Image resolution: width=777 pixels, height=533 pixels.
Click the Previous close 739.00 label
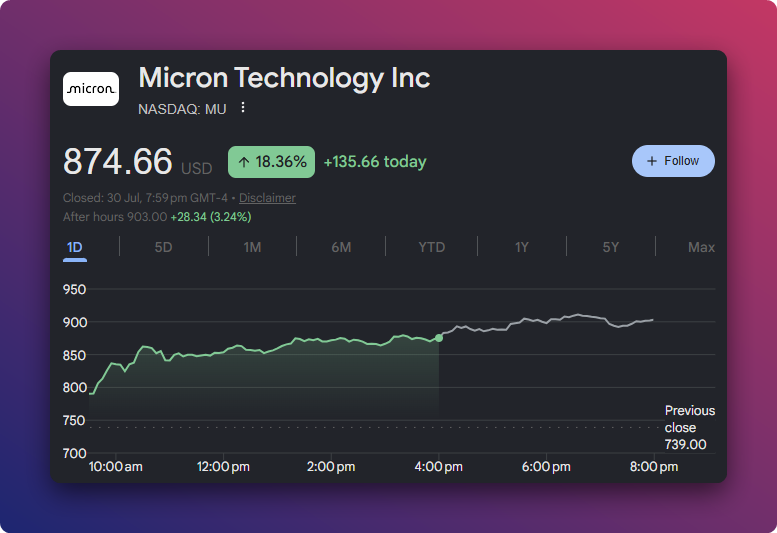pos(689,427)
